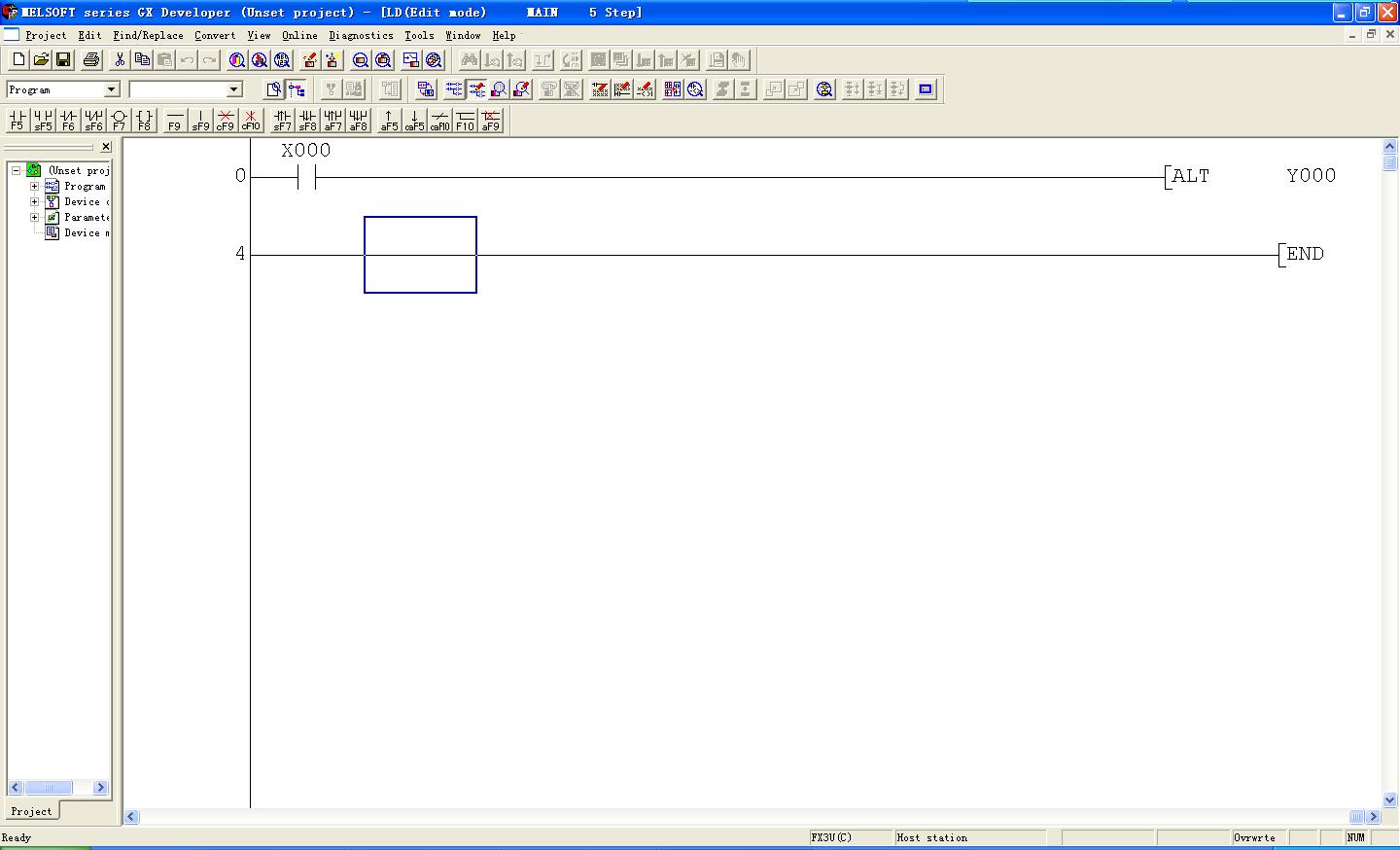Expand the Program tree node
Image resolution: width=1400 pixels, height=850 pixels.
click(35, 186)
